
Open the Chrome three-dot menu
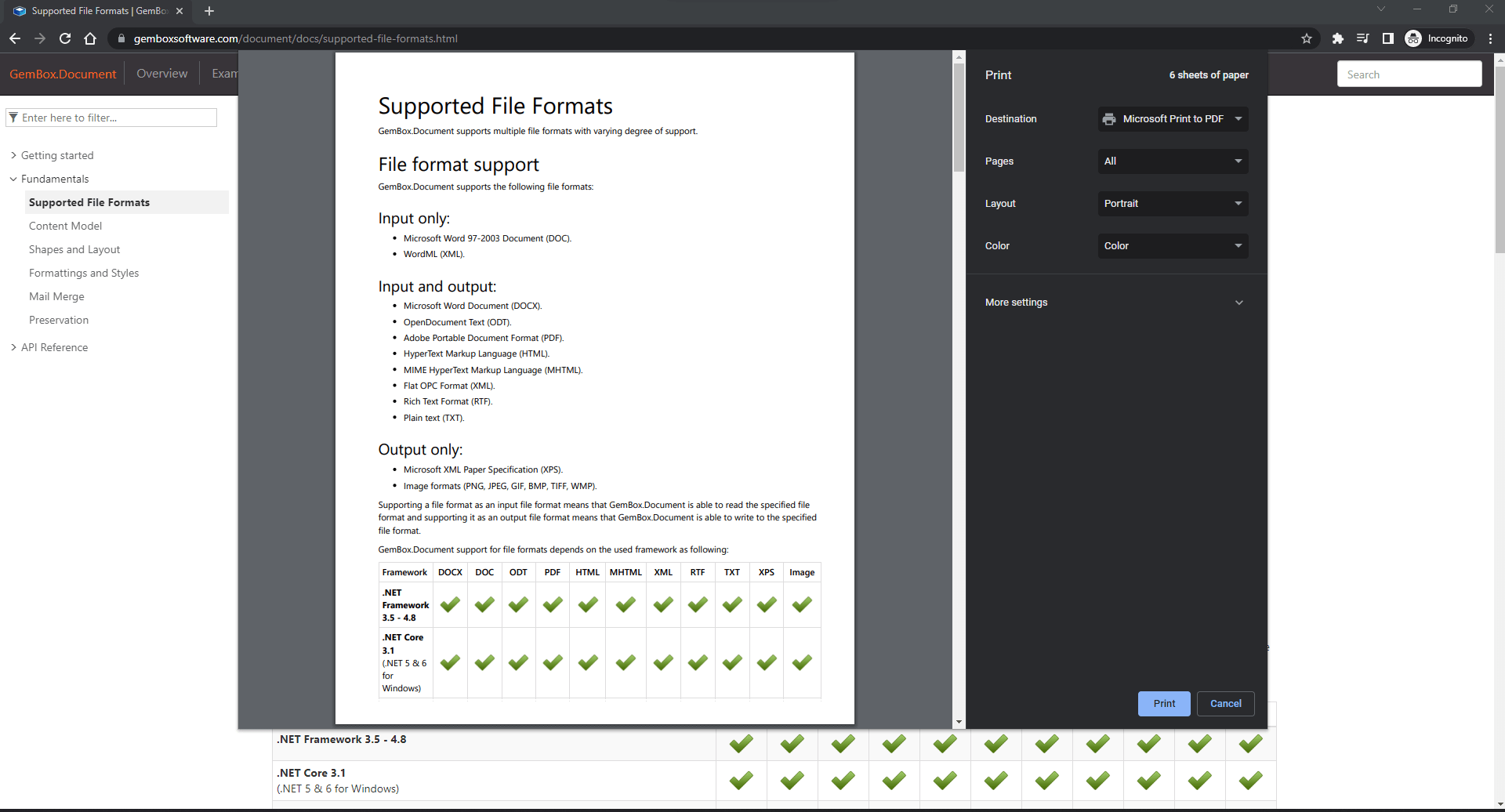pos(1490,38)
